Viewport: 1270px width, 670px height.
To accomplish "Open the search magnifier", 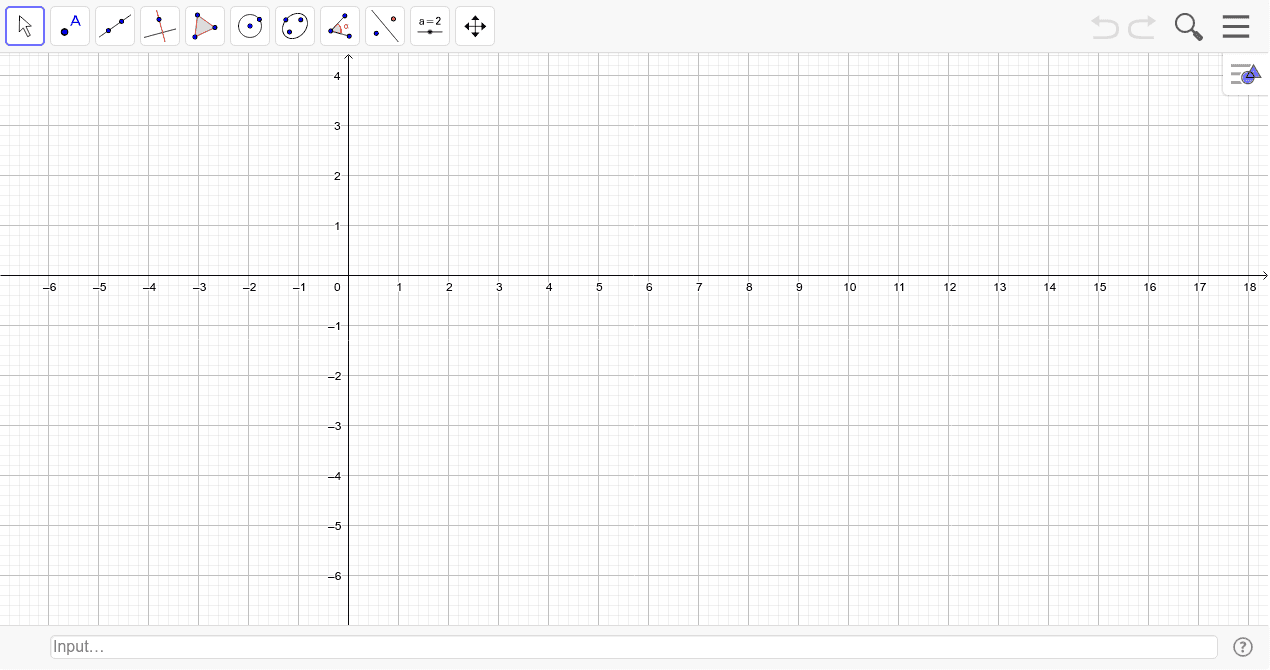I will [x=1188, y=27].
